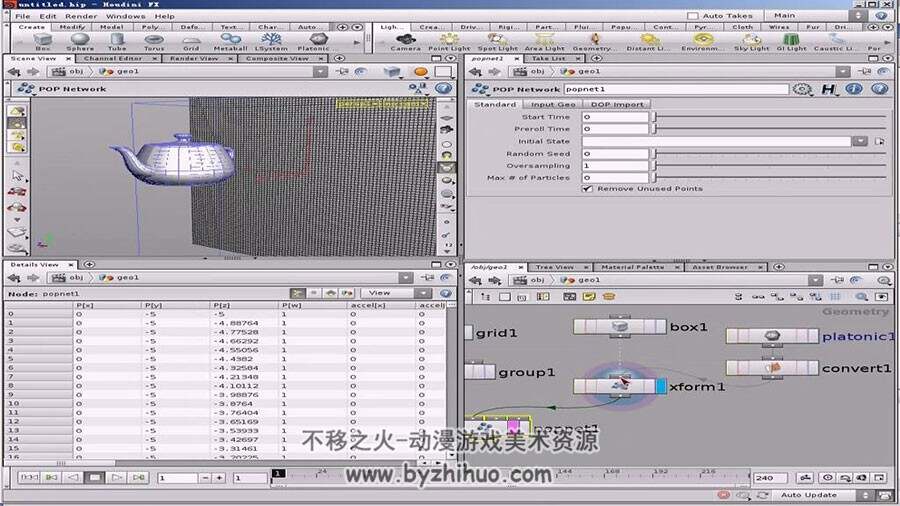Image resolution: width=900 pixels, height=506 pixels.
Task: Add an Environment light from the shelf
Action: (x=701, y=42)
